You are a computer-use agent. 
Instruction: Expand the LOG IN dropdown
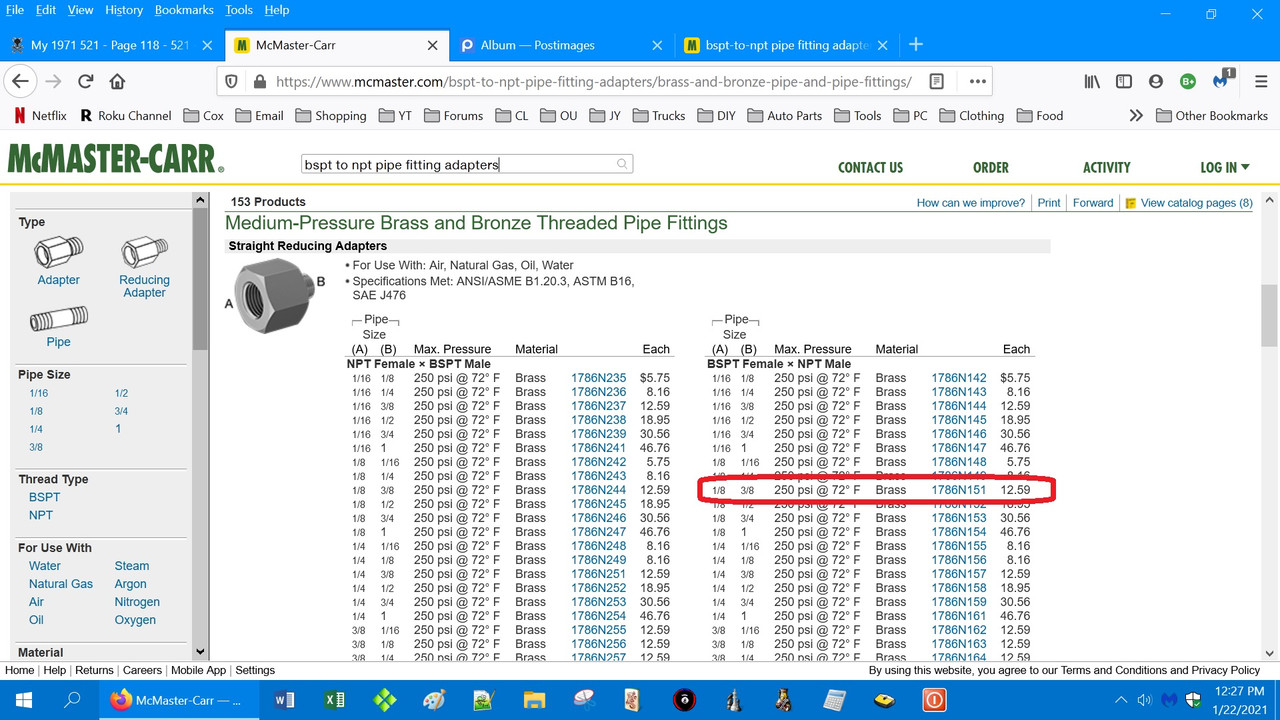pos(1225,167)
